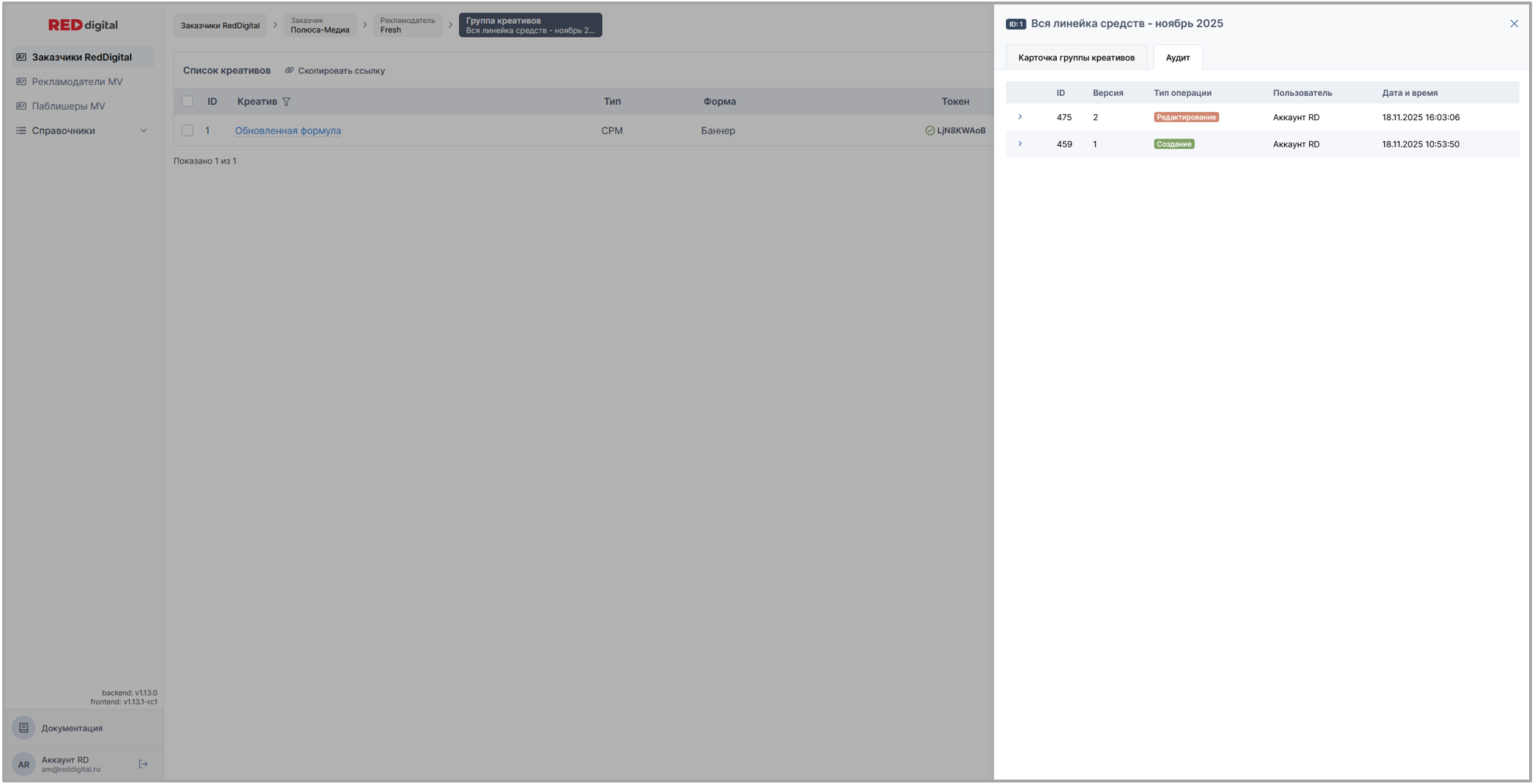
Task: Expand the Справочники sidebar menu
Action: point(143,131)
